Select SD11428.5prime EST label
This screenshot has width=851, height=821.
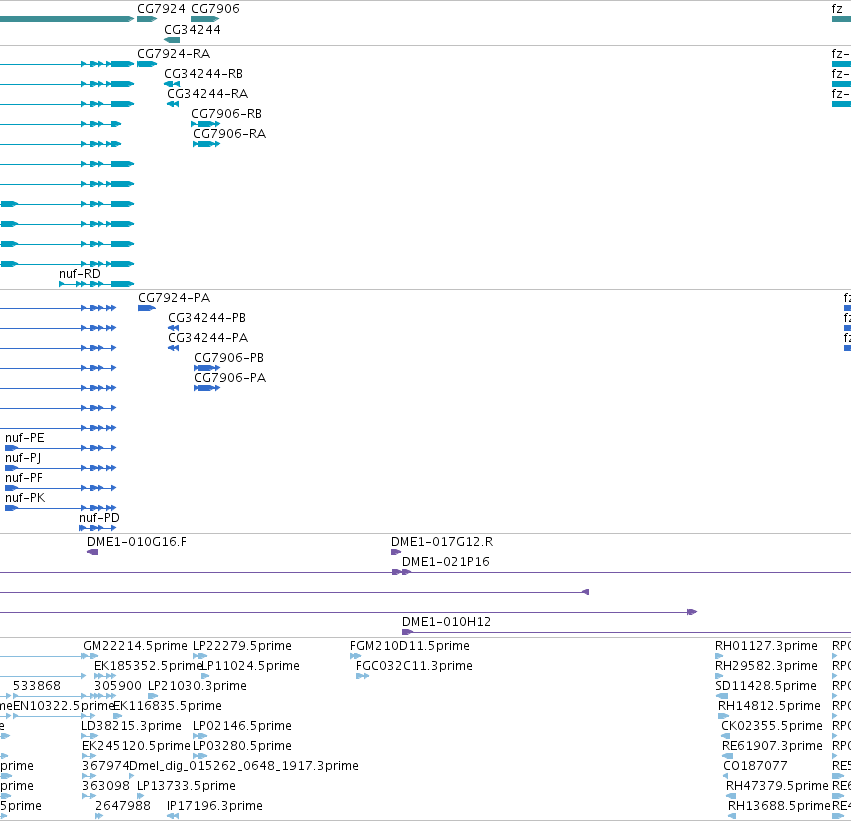point(766,686)
